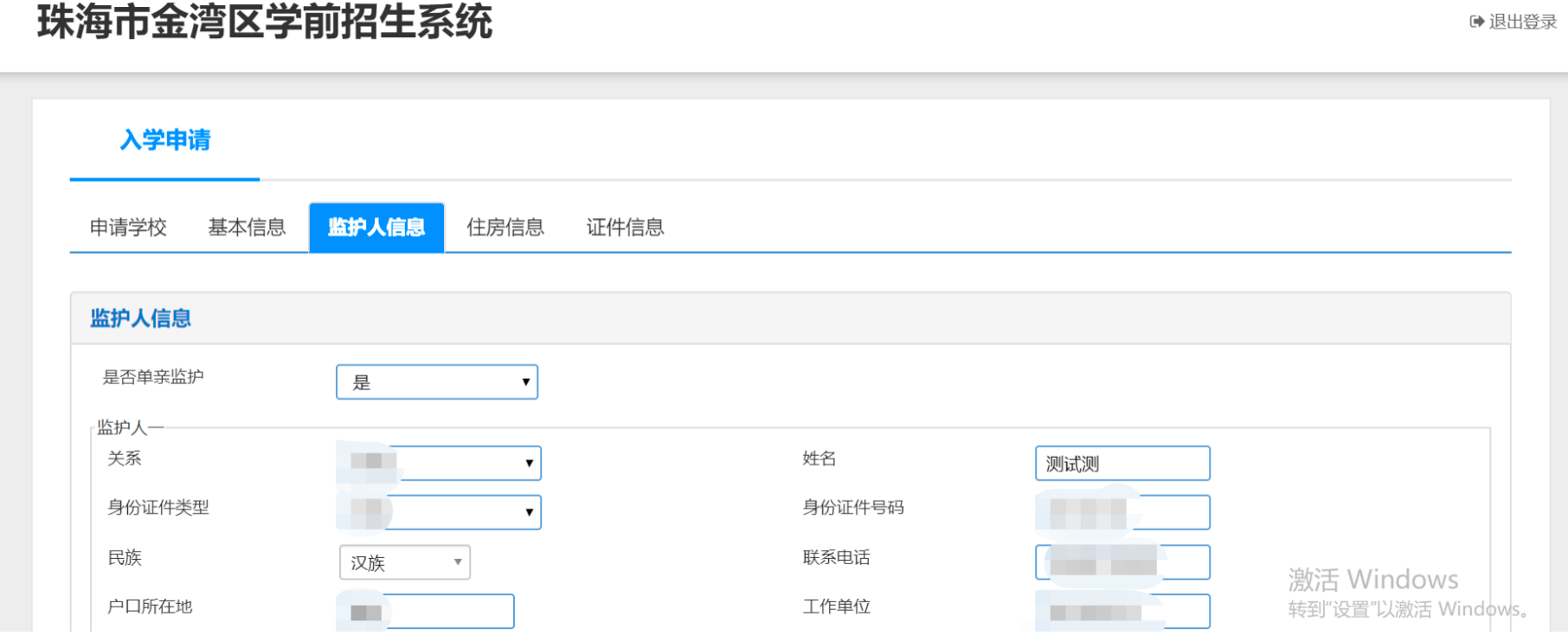Switch to the 申请学校 tab
This screenshot has width=1568, height=642.
128,228
